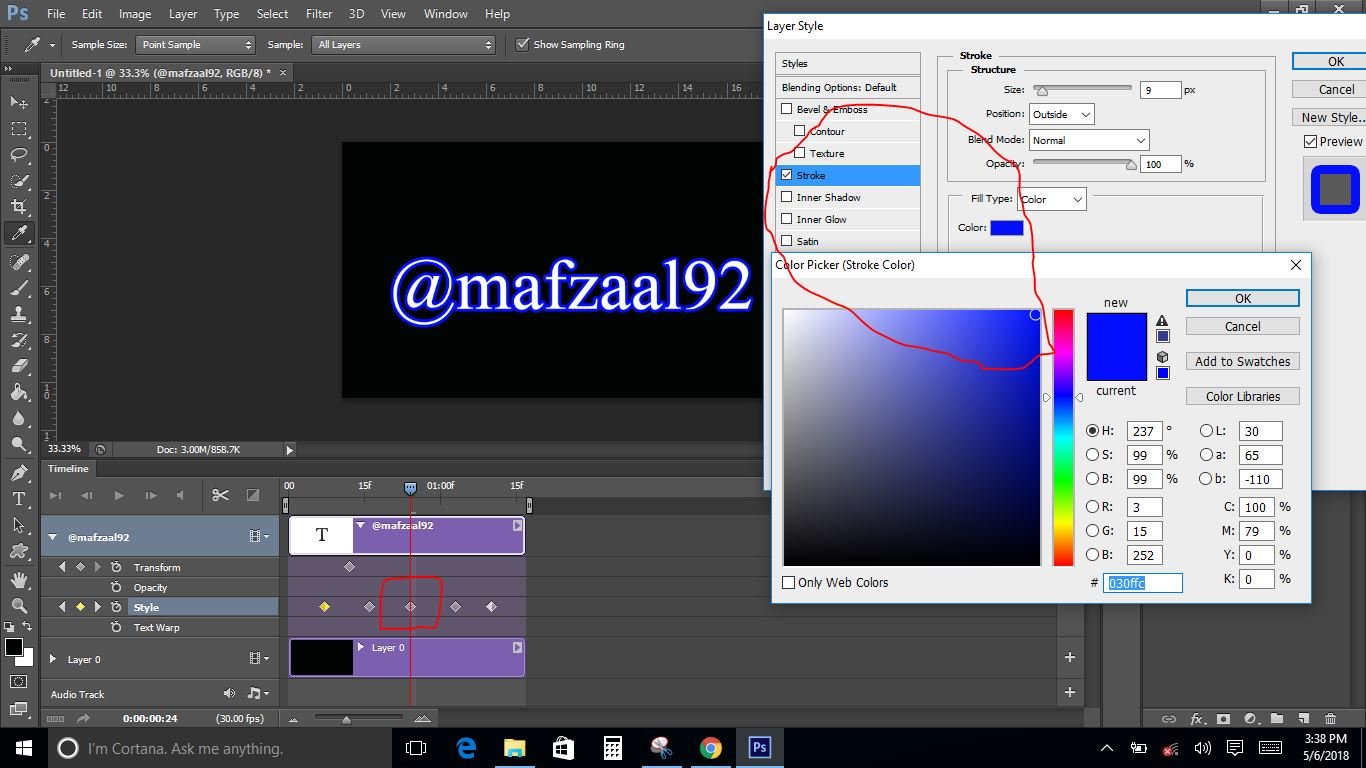Click New Style button

coord(1329,117)
